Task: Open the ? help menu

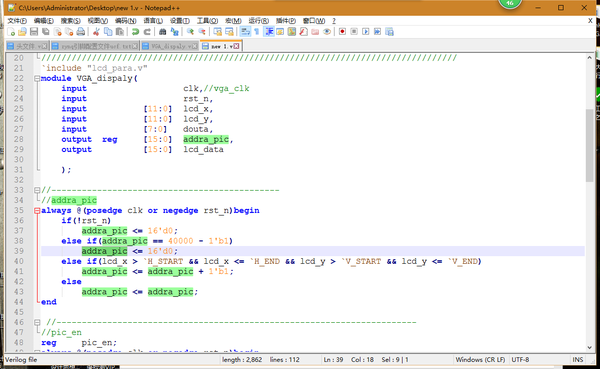Action: click(334, 21)
